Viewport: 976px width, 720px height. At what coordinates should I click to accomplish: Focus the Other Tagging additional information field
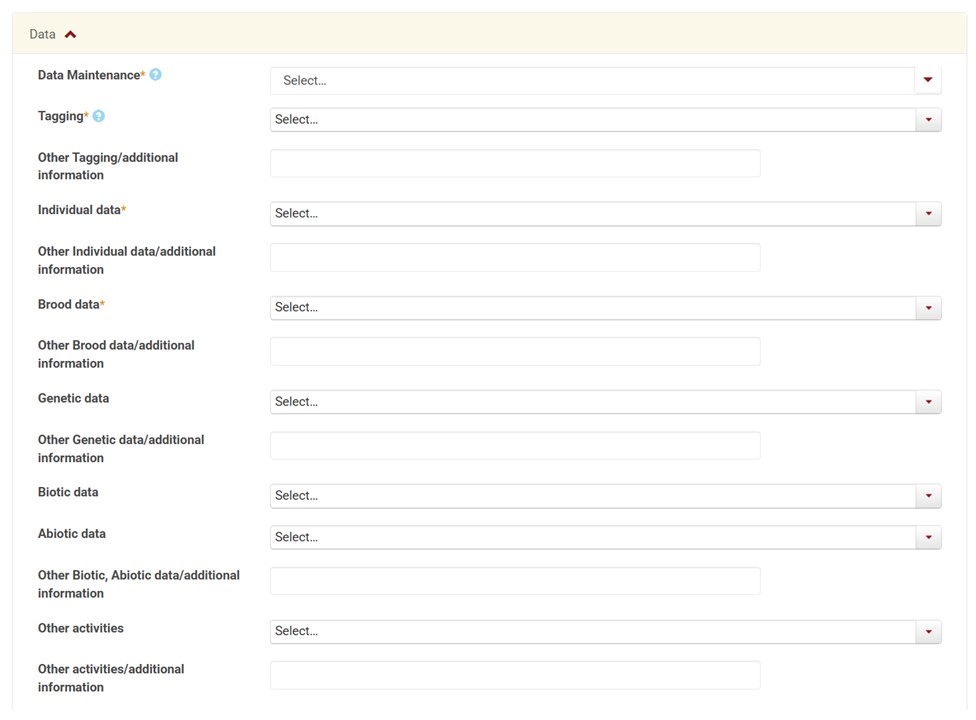(515, 164)
